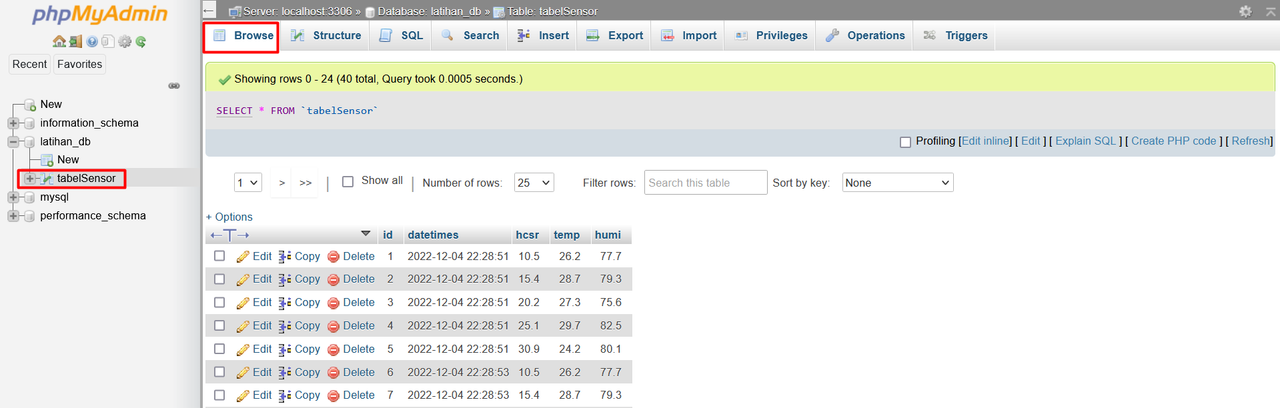The height and width of the screenshot is (408, 1280).
Task: Click the Refresh link
Action: 1251,142
